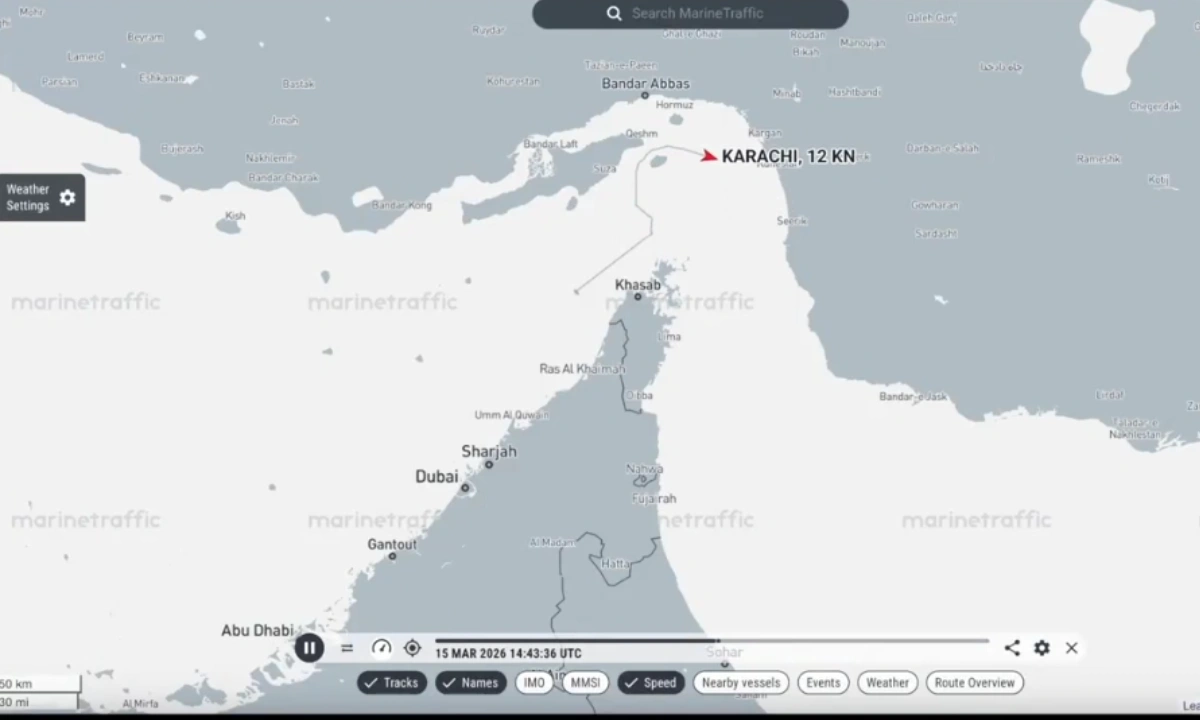Select the Weather chip in playback bar
Image resolution: width=1200 pixels, height=720 pixels.
(x=887, y=683)
